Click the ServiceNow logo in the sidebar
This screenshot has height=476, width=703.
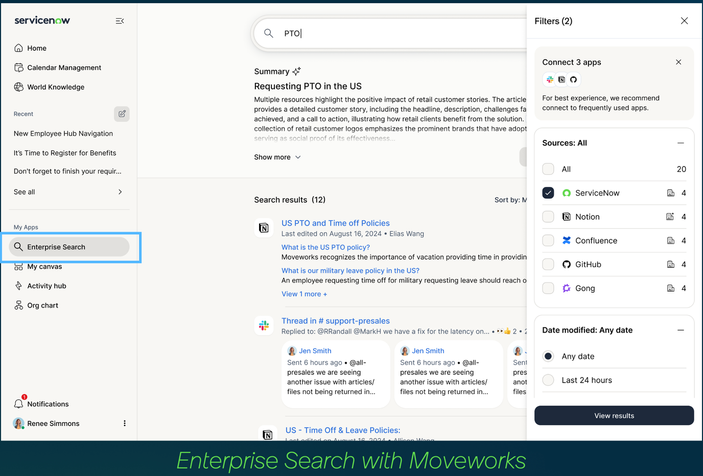pyautogui.click(x=42, y=20)
